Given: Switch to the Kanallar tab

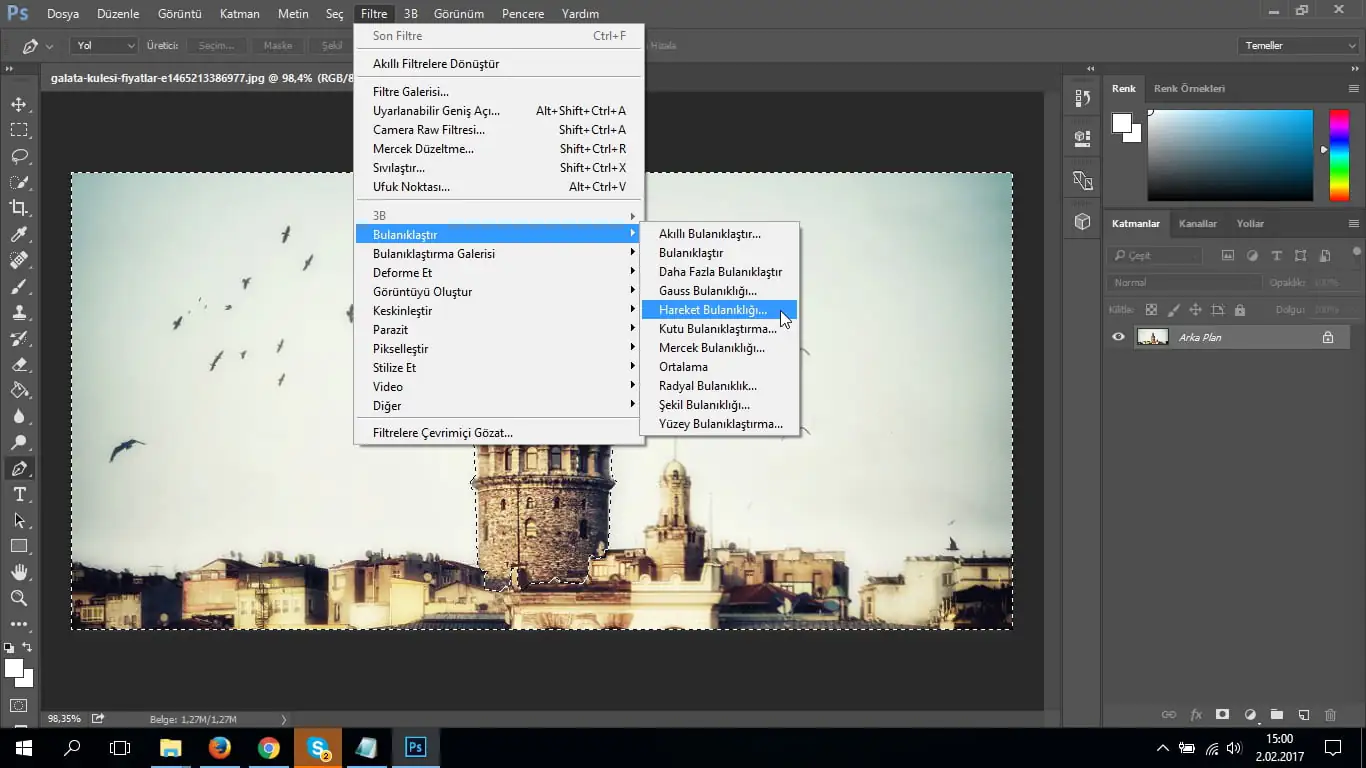Looking at the screenshot, I should point(1197,224).
